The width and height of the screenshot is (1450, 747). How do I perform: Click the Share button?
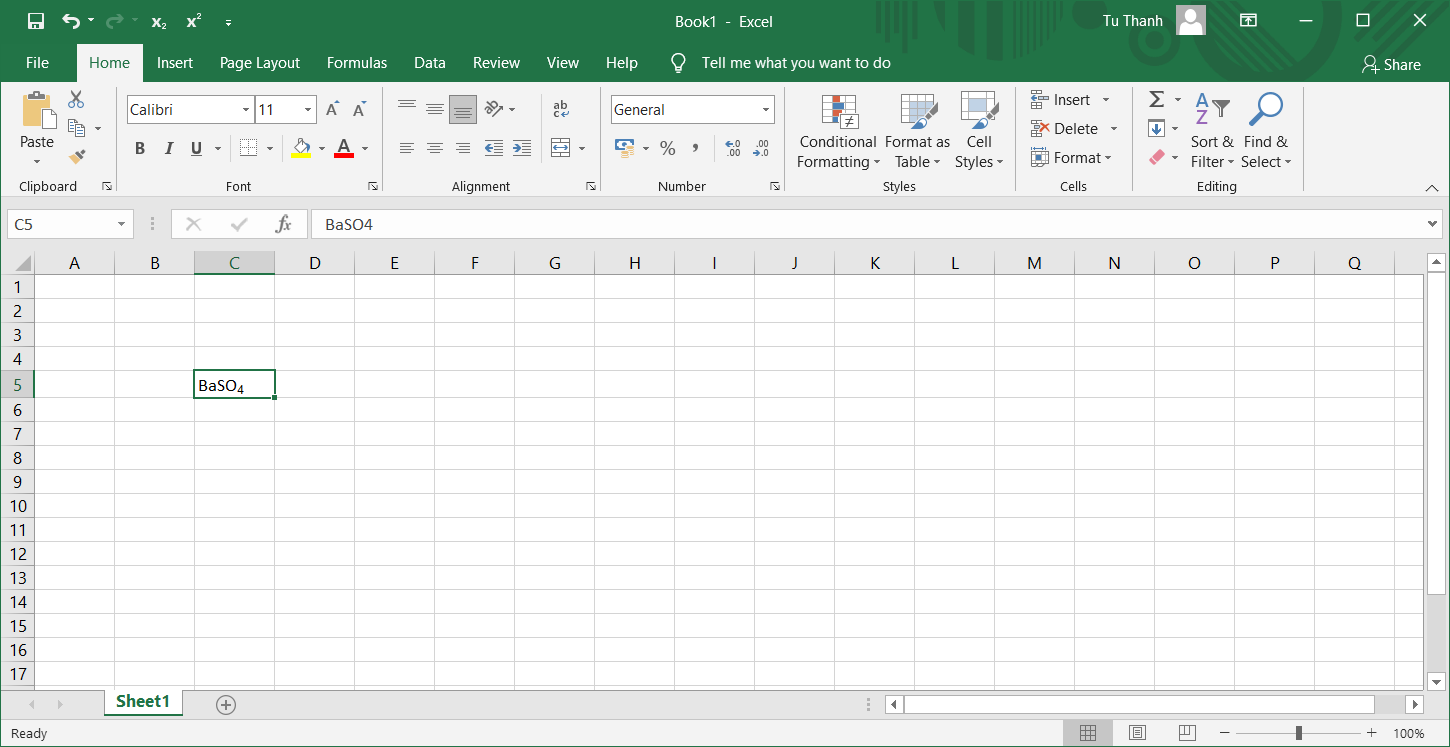tap(1390, 64)
